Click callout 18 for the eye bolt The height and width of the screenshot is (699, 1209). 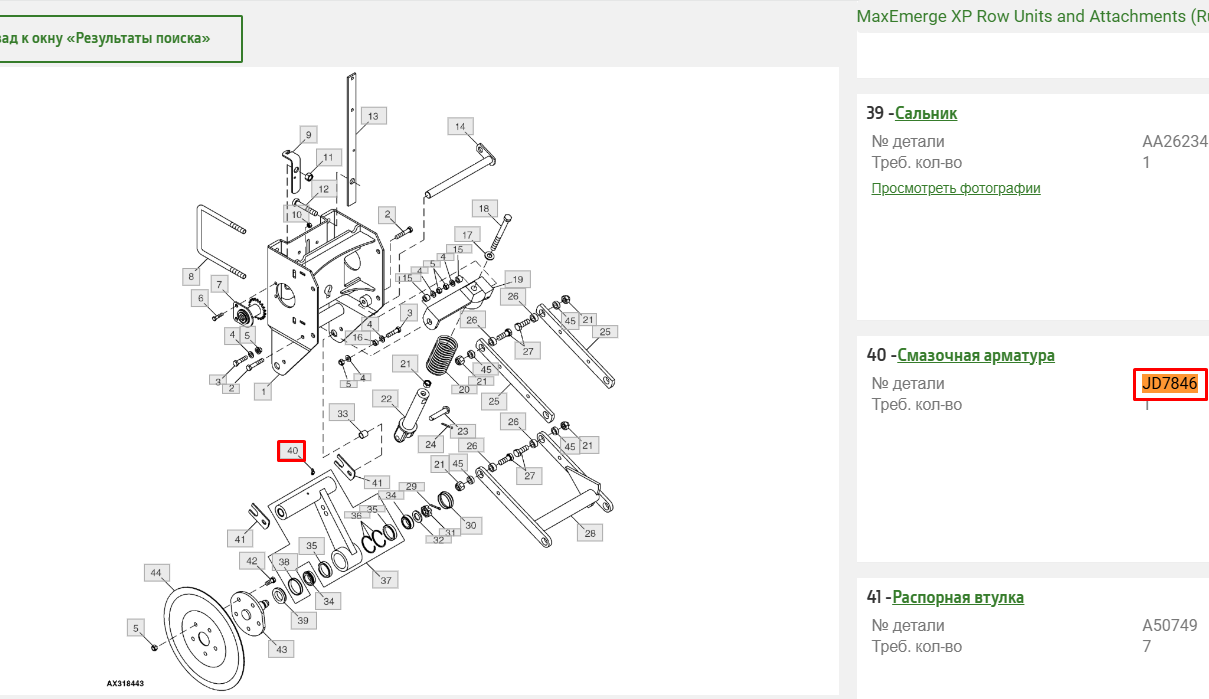485,209
